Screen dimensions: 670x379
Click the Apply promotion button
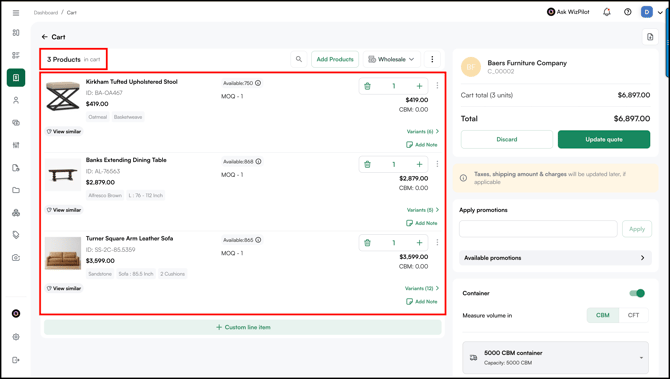click(637, 229)
